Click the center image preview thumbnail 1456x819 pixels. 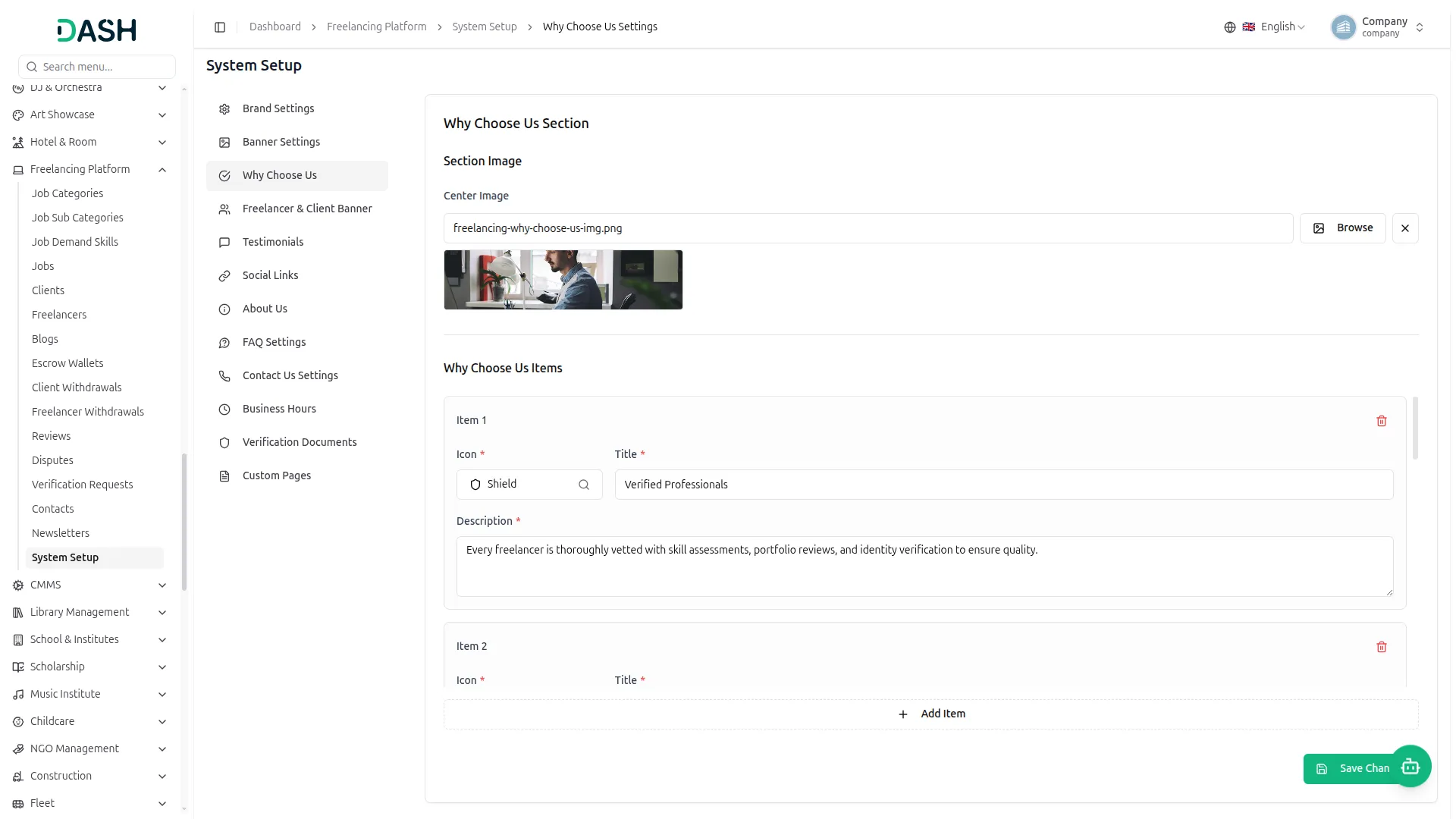pyautogui.click(x=563, y=280)
